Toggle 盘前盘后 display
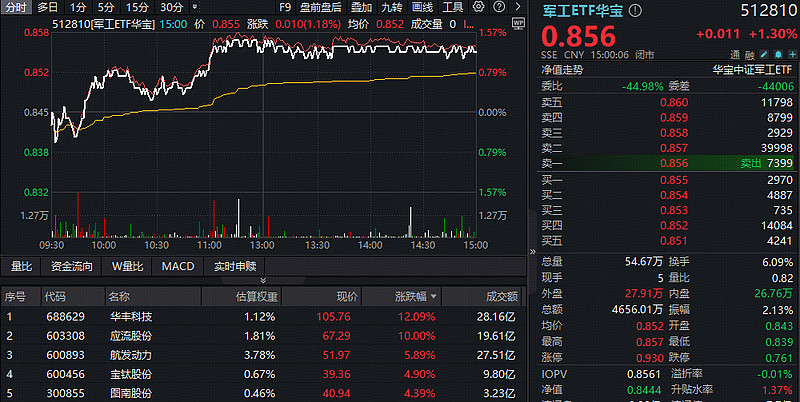The image size is (800, 402). [321, 7]
